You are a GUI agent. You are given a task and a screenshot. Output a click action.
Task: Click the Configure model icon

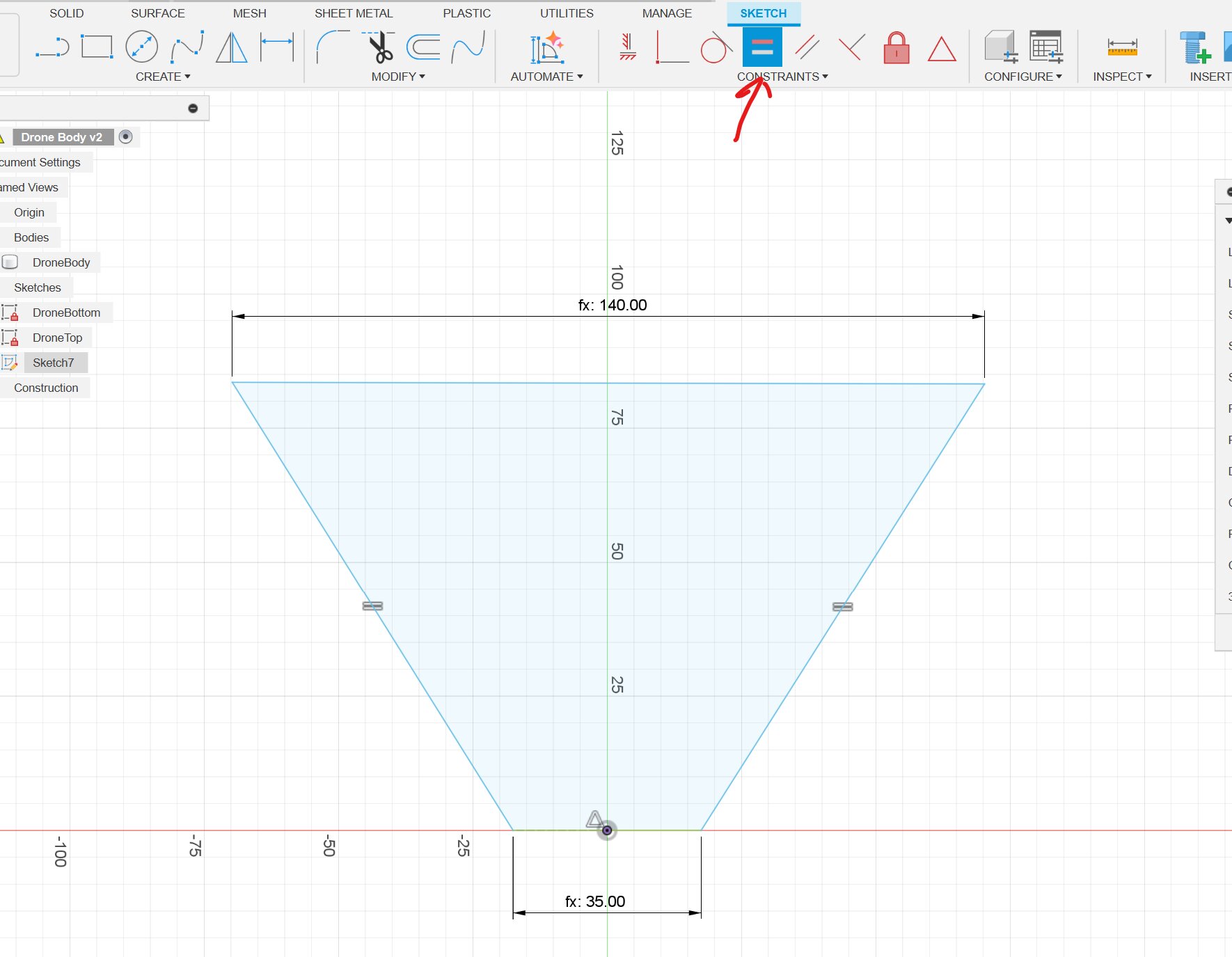[1001, 47]
